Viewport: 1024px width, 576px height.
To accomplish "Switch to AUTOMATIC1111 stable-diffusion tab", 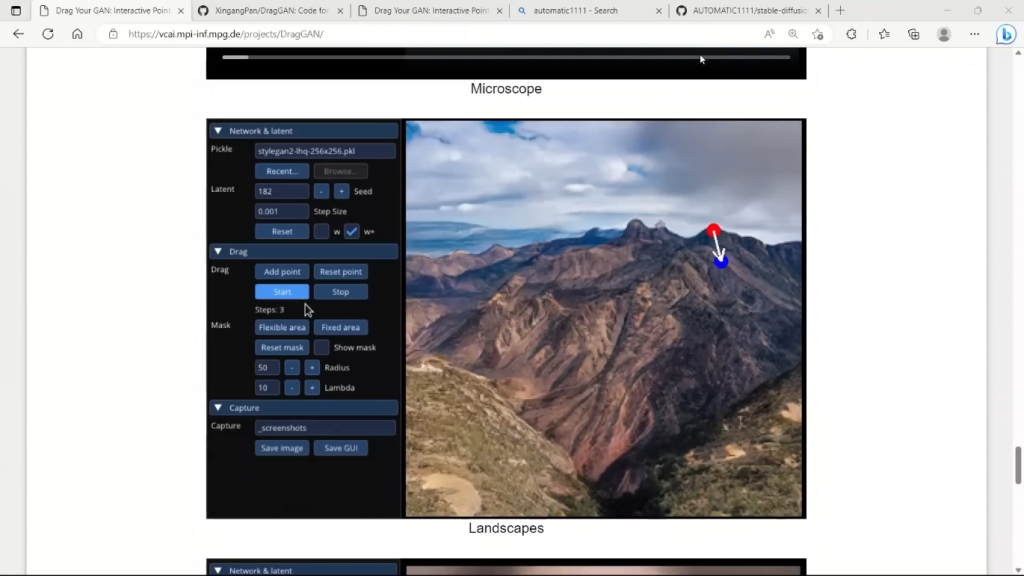I will pos(749,10).
